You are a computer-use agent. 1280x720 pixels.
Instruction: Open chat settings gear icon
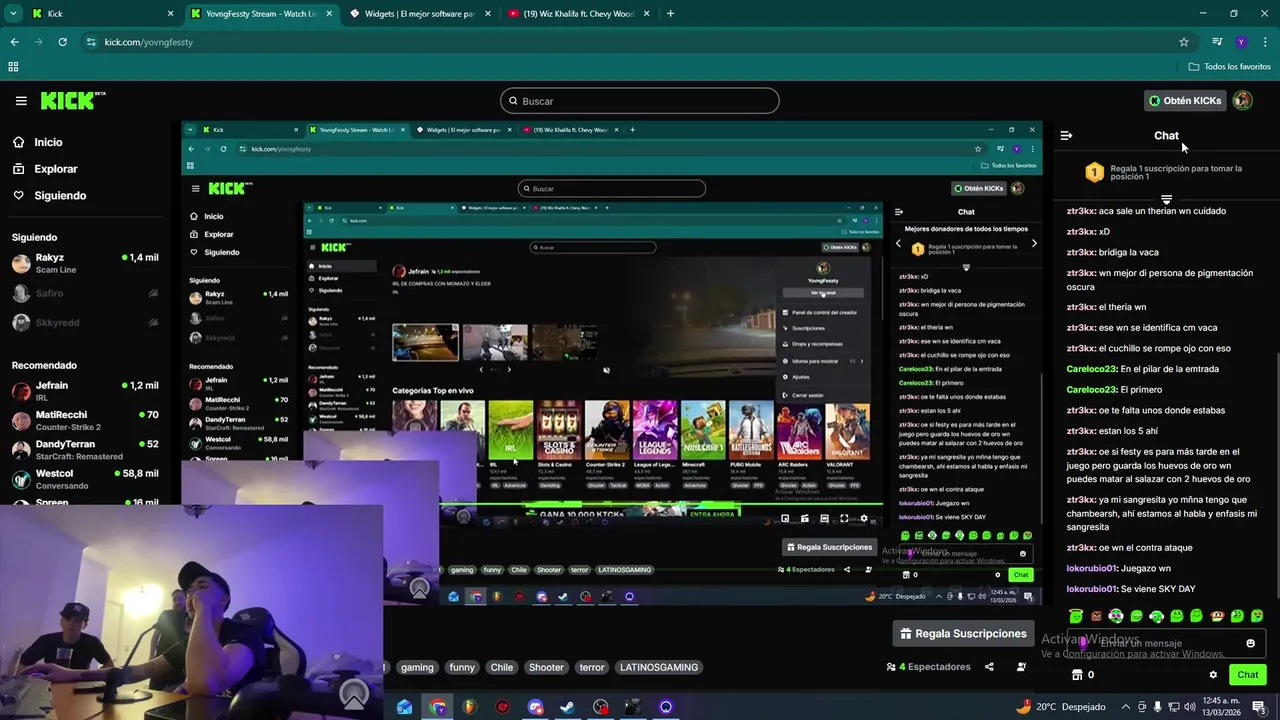[x=1213, y=675]
